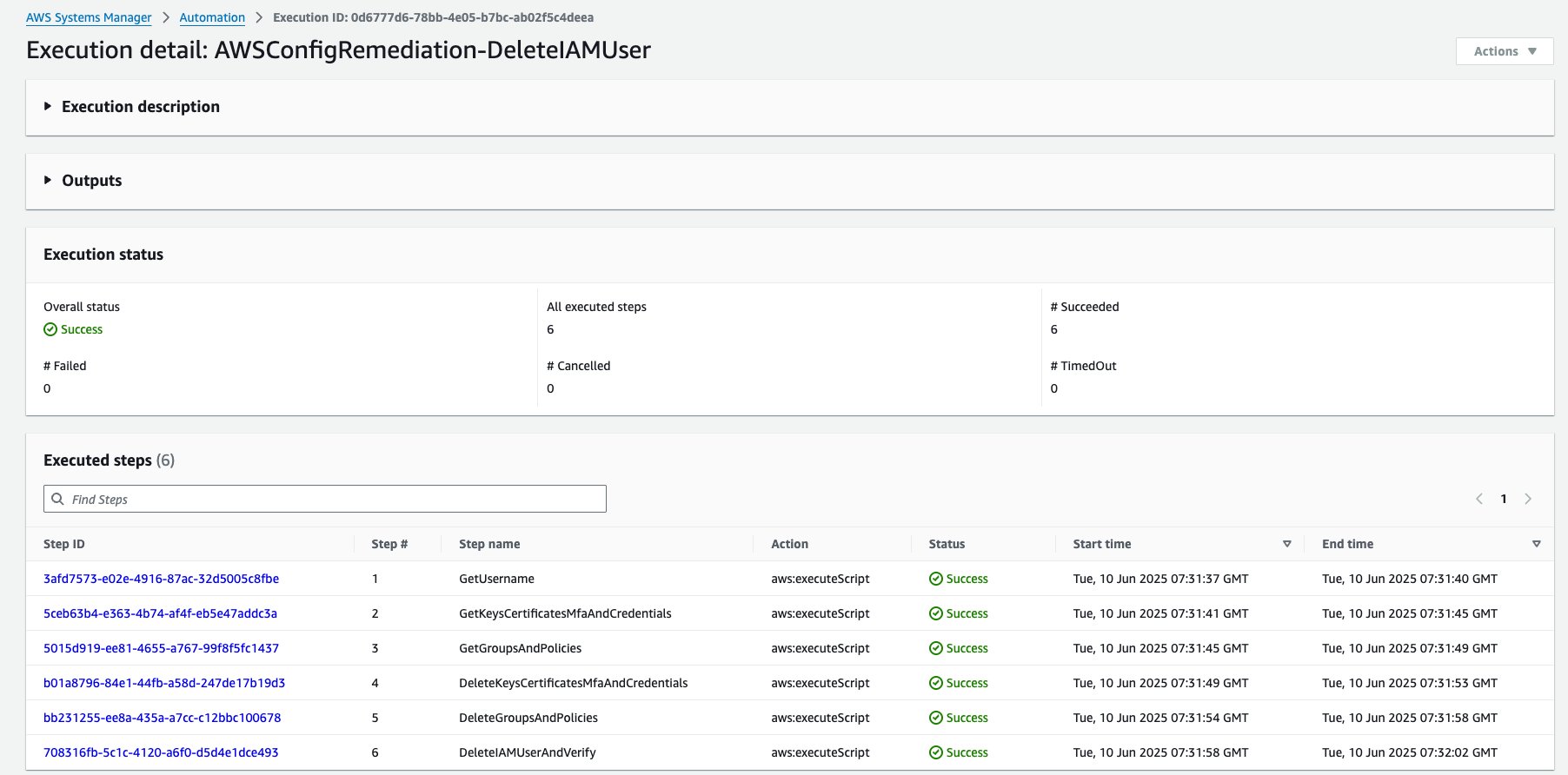The height and width of the screenshot is (775, 1568).
Task: Open step ID bb231255-ee8a-435a-a7cc-c12bbc100678
Action: [x=163, y=718]
